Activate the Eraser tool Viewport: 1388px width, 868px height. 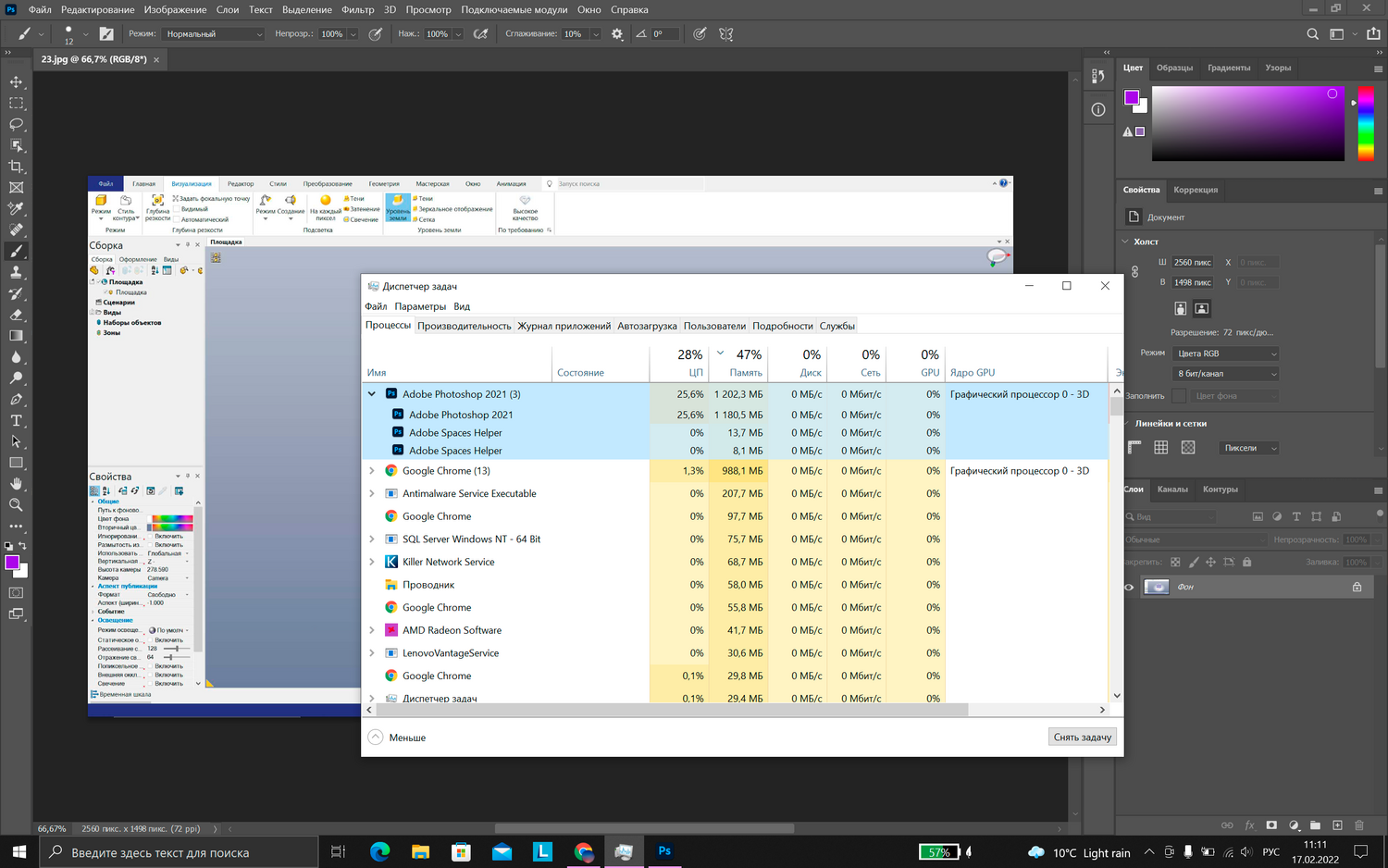coord(16,315)
